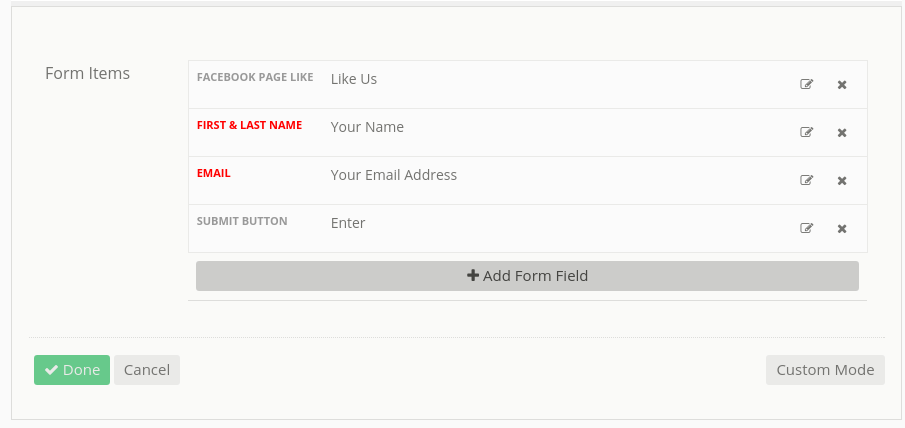The height and width of the screenshot is (428, 905).
Task: Edit the First & Last Name field
Action: coord(806,132)
